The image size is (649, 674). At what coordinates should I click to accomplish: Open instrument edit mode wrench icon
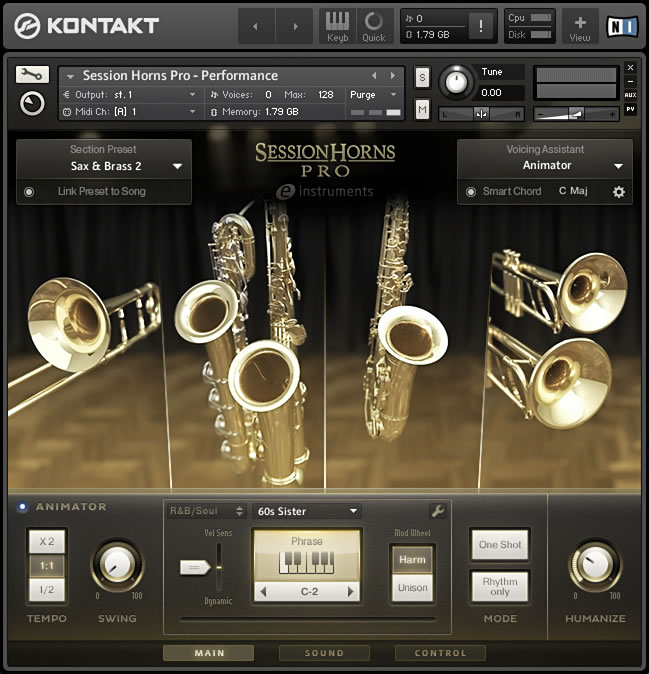click(x=32, y=74)
